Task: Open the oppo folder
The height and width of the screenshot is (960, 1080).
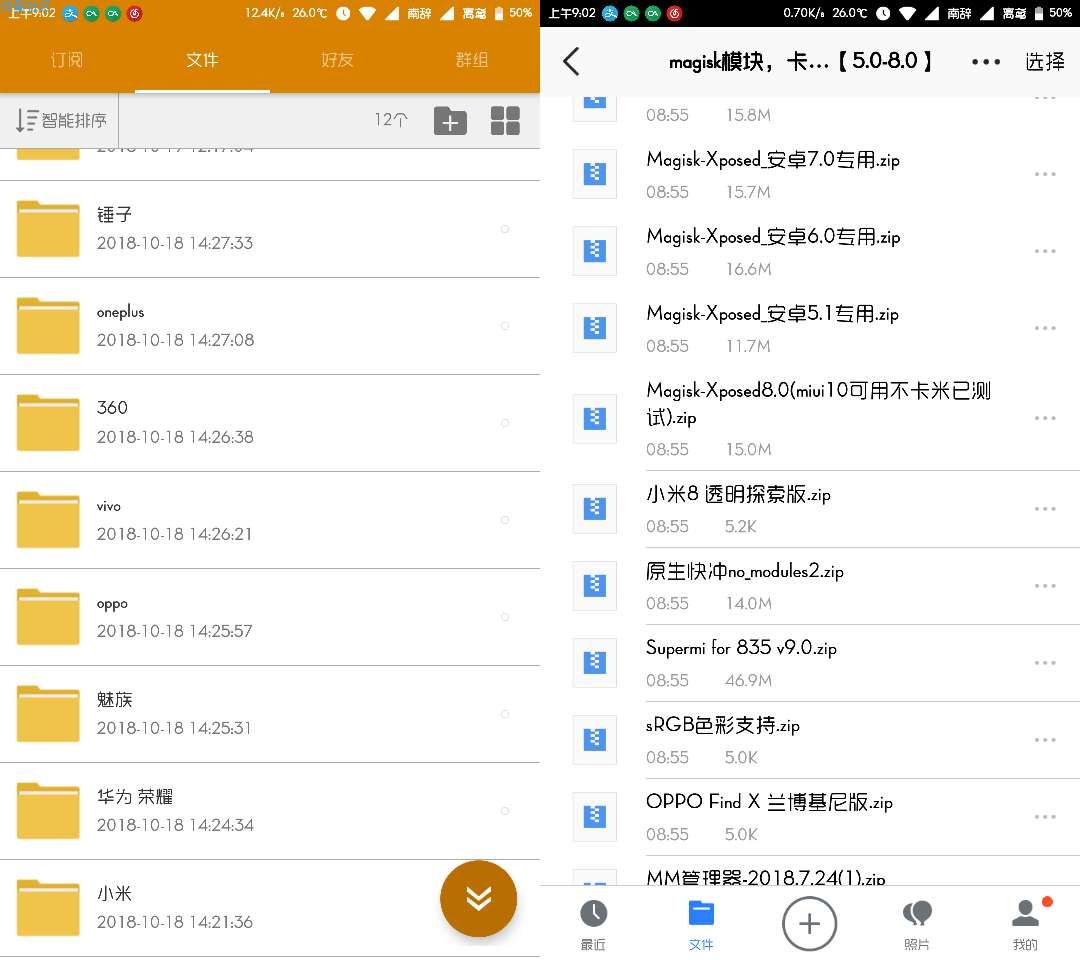Action: click(x=270, y=618)
